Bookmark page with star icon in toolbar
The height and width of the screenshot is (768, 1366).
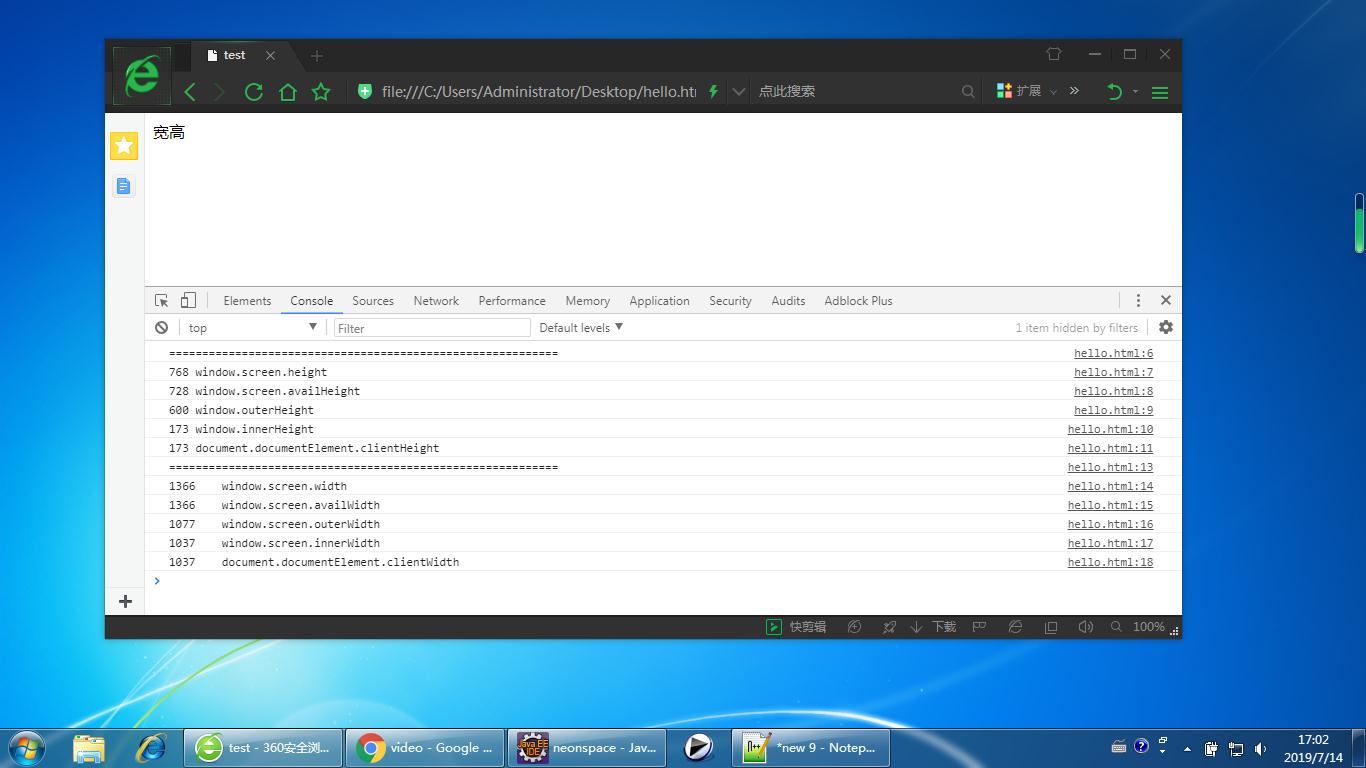(321, 92)
